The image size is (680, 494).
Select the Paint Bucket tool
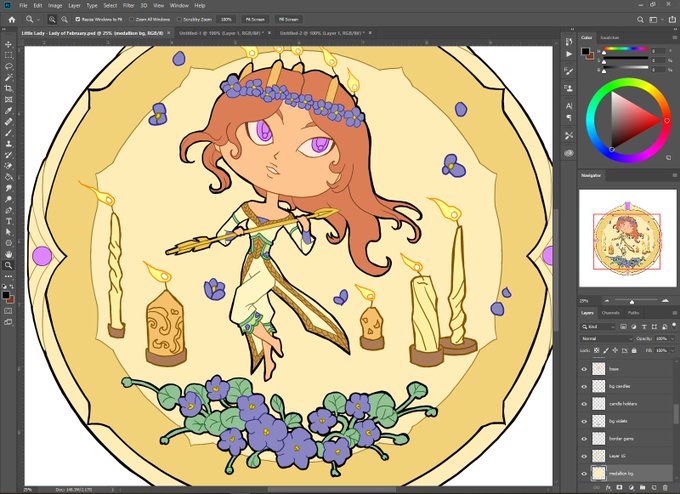pyautogui.click(x=8, y=177)
